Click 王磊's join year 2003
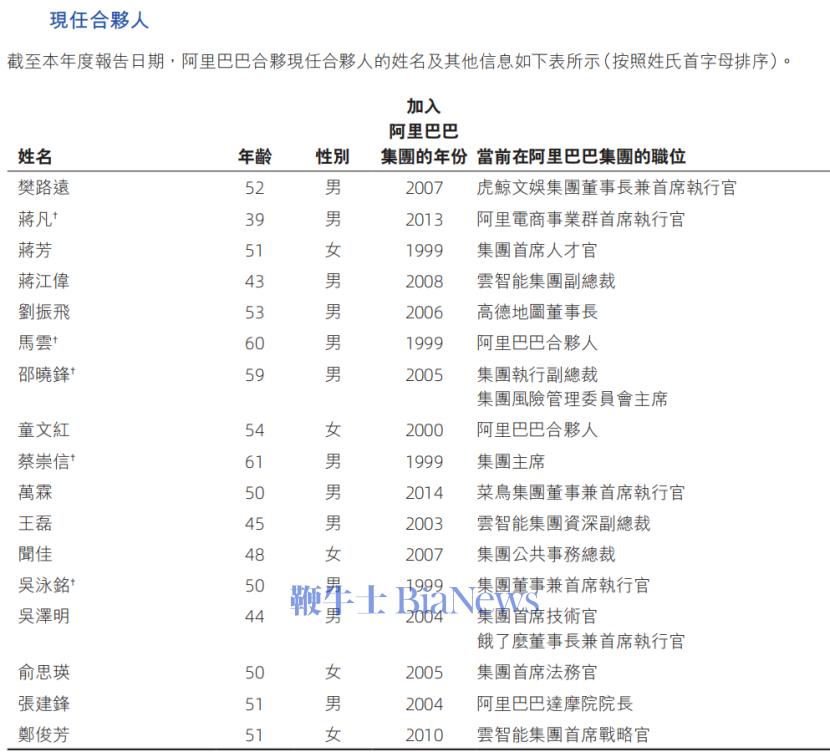The height and width of the screenshot is (752, 830). [x=424, y=524]
